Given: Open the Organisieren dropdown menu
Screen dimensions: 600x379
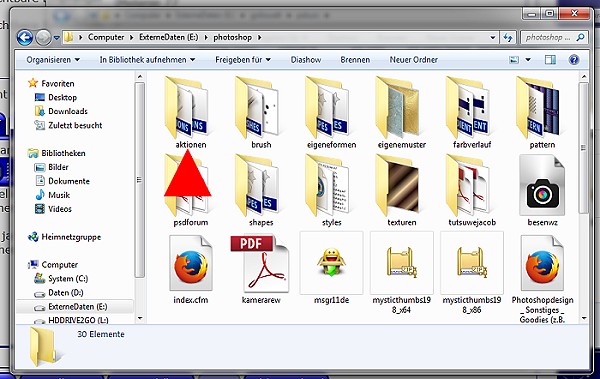Looking at the screenshot, I should pyautogui.click(x=53, y=60).
